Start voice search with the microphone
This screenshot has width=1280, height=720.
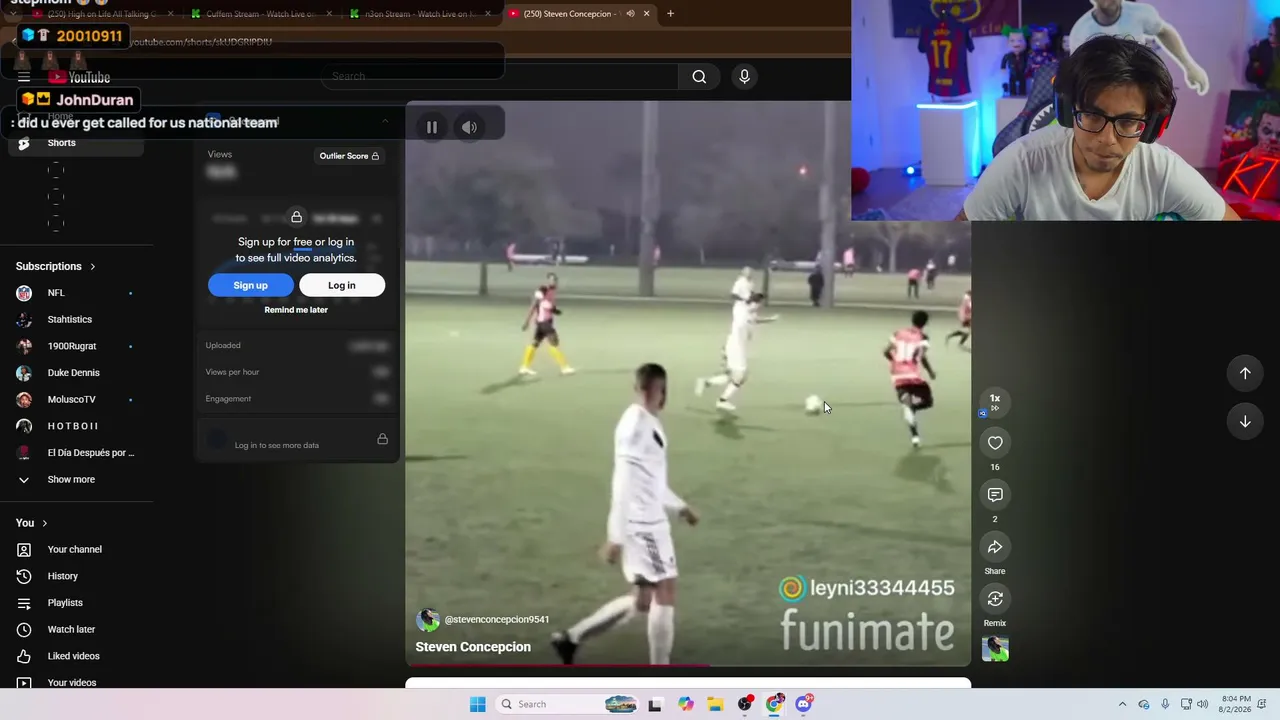[x=744, y=76]
